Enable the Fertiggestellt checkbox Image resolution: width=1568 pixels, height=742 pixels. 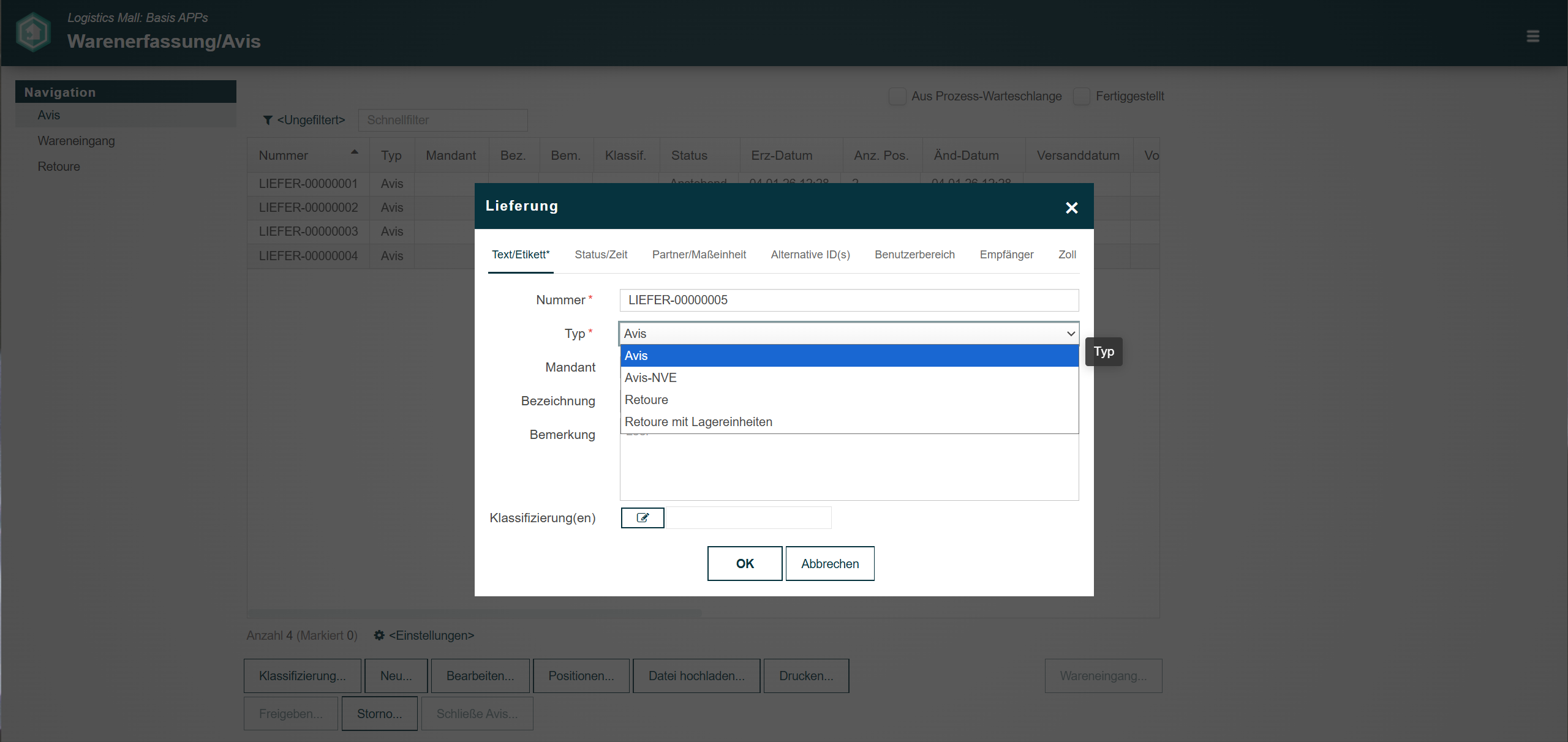(1082, 96)
